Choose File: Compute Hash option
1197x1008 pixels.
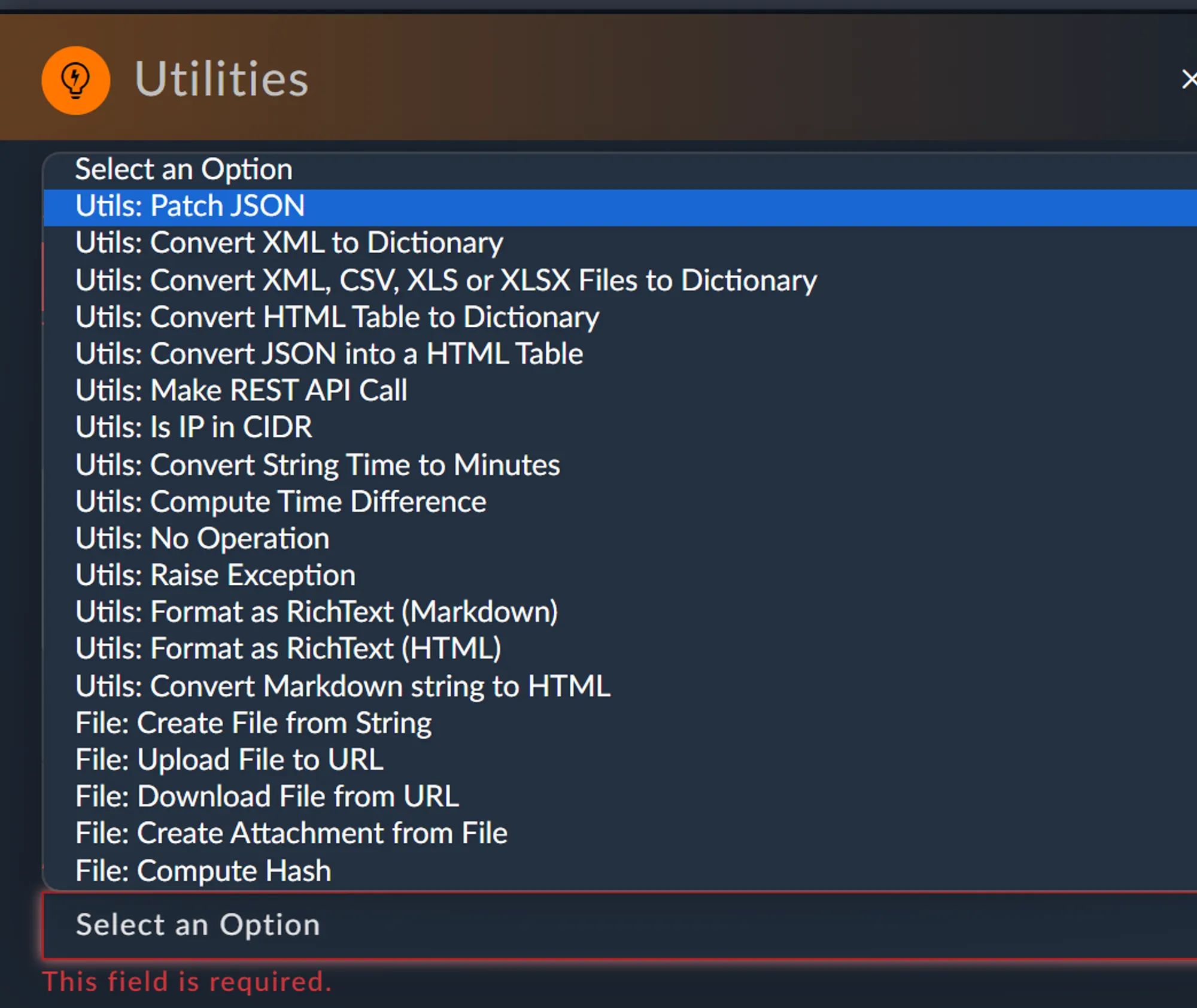[203, 871]
